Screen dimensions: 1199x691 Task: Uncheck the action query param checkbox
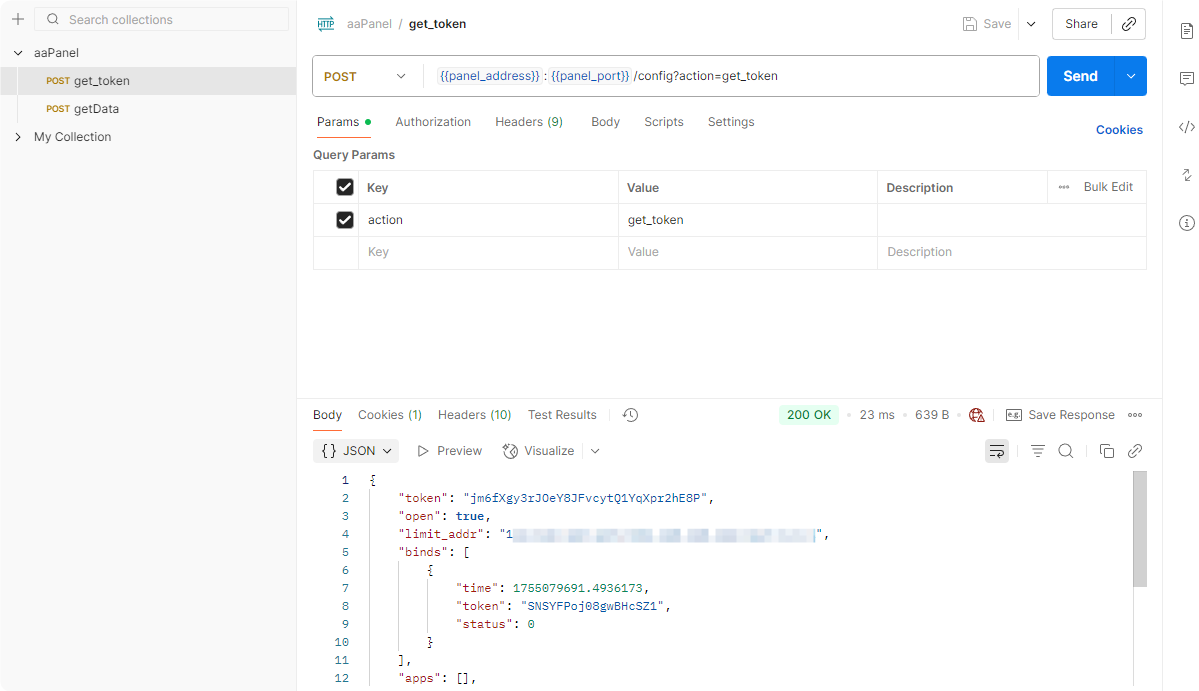click(345, 220)
